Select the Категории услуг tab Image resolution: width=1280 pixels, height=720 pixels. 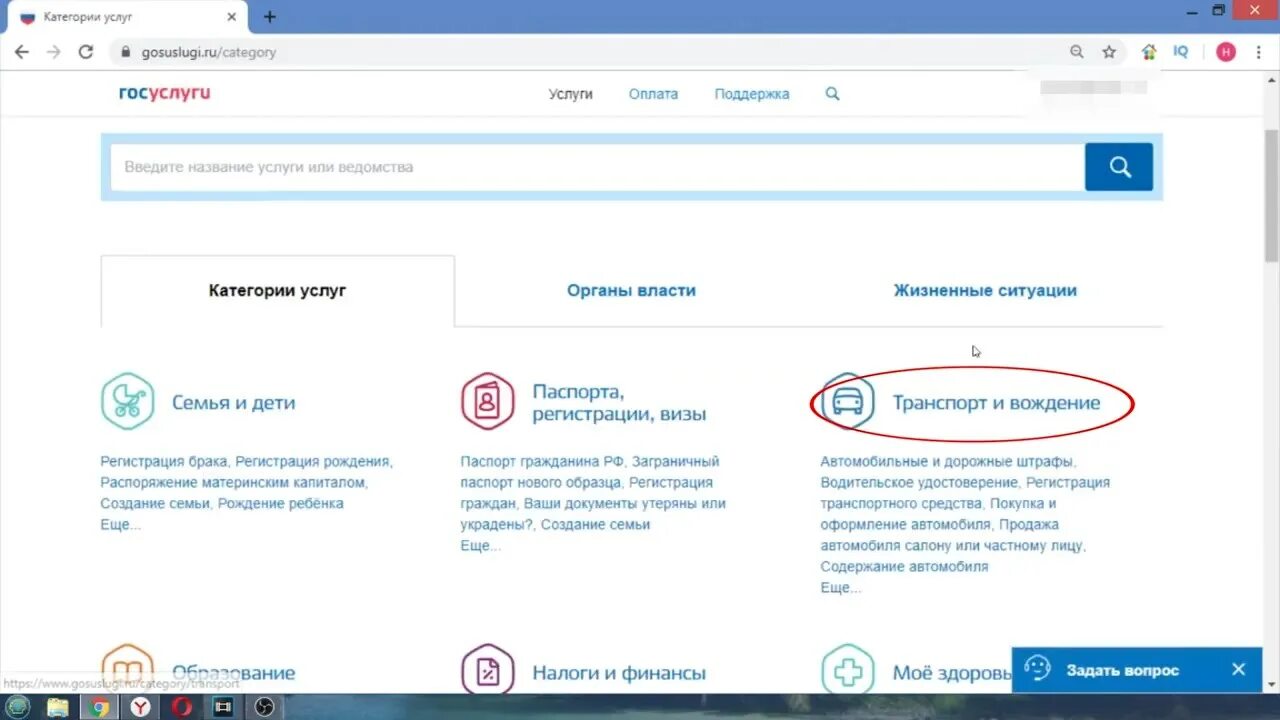point(277,291)
